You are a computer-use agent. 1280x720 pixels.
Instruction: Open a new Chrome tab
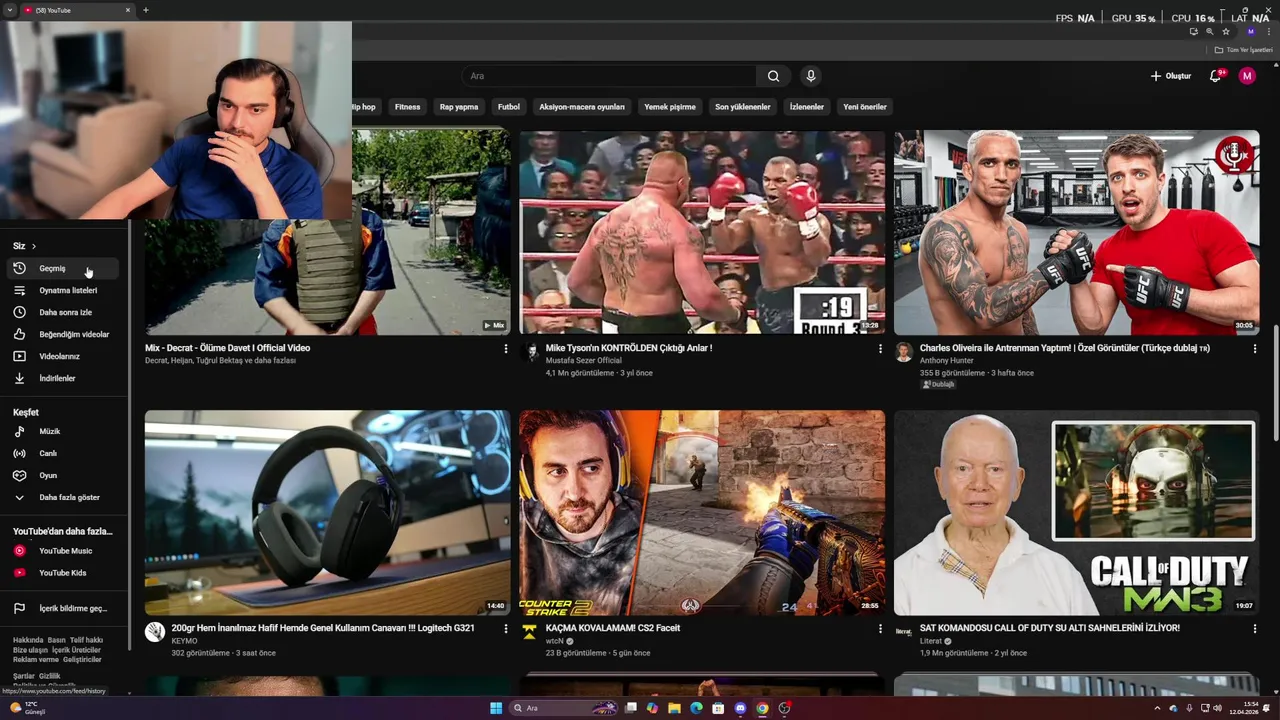point(145,10)
